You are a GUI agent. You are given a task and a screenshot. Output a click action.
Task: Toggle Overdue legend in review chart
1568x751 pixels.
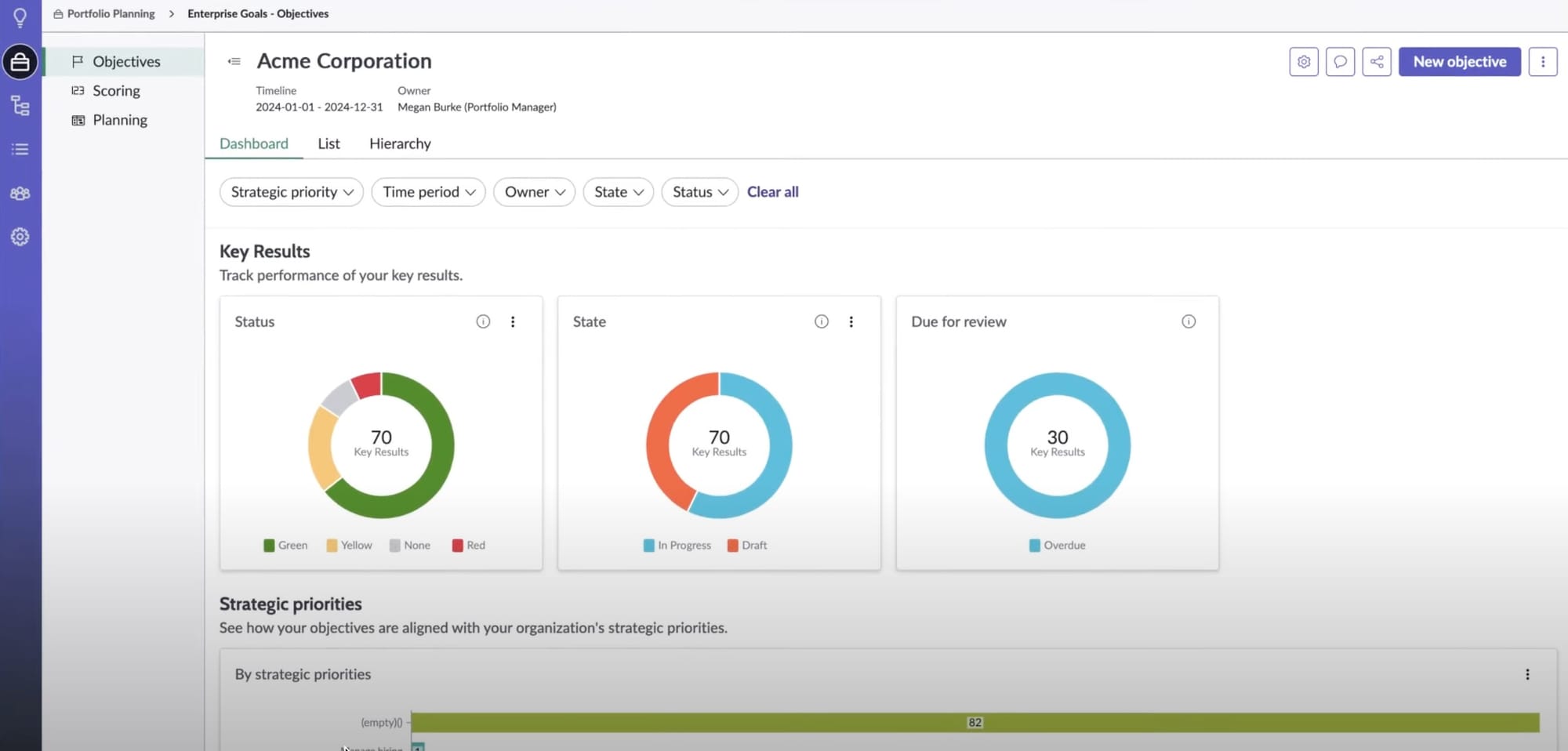(x=1057, y=546)
